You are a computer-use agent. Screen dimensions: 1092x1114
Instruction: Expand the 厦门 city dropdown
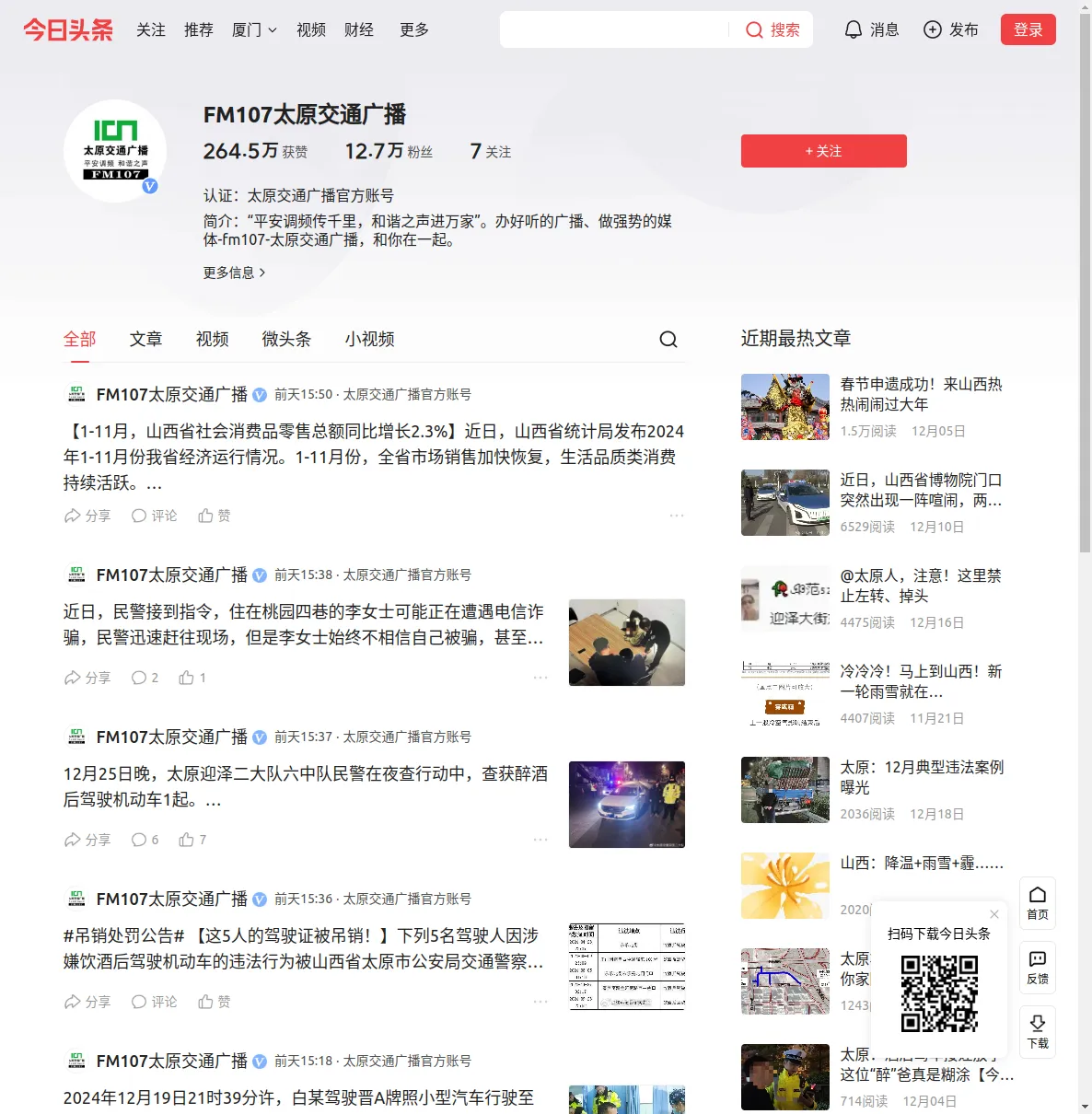click(254, 30)
